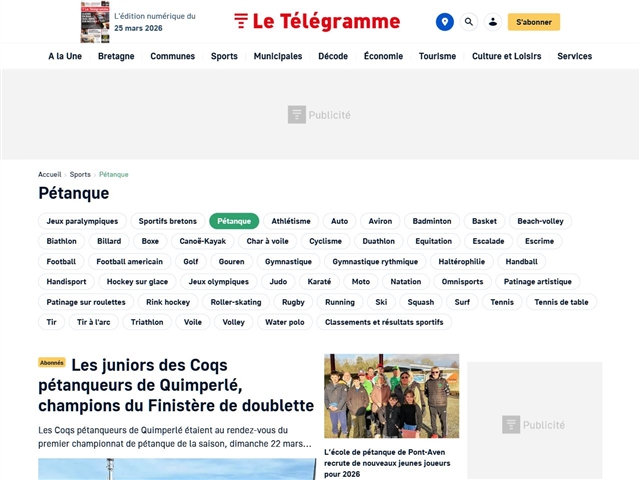Open the Municipales menu item
The height and width of the screenshot is (480, 640).
coord(278,56)
